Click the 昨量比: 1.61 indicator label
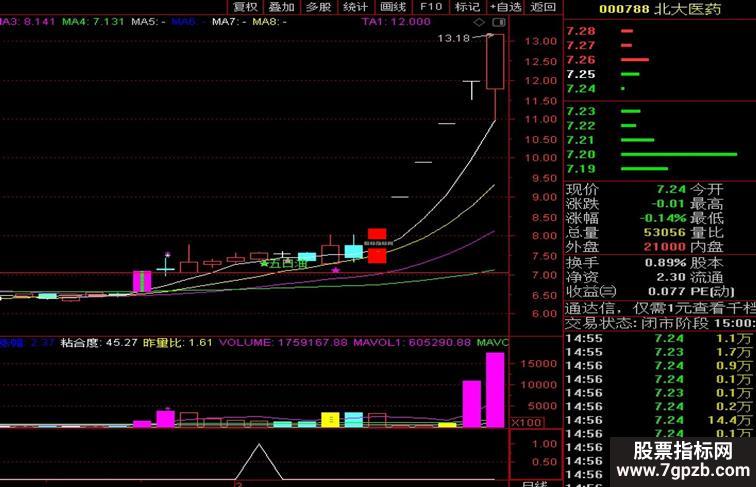This screenshot has height=487, width=756. (x=177, y=342)
